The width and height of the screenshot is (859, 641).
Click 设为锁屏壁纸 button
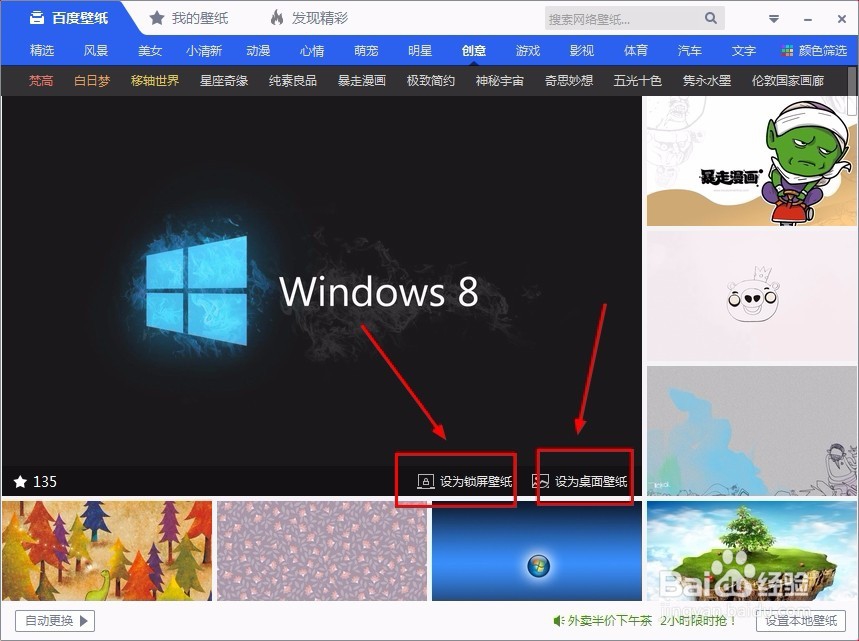(465, 482)
